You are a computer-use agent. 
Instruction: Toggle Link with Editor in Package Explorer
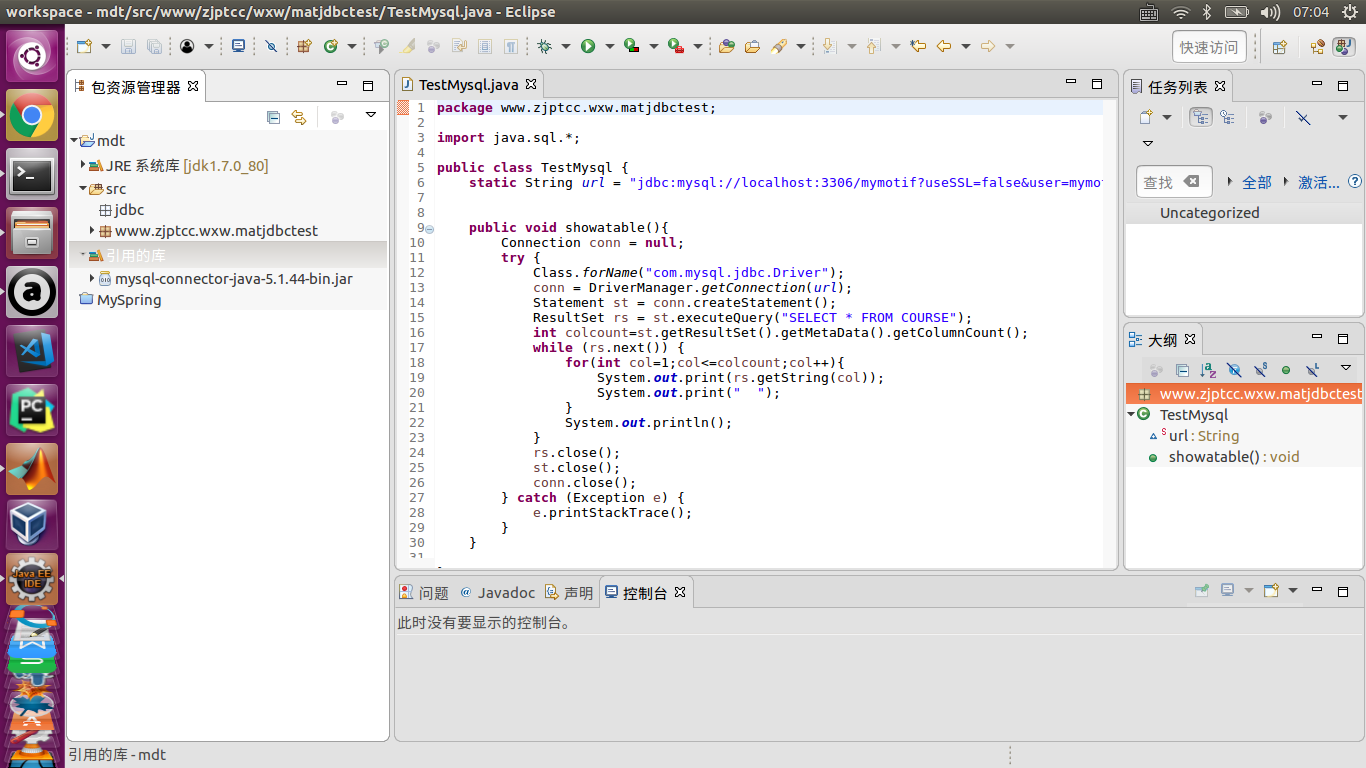click(298, 117)
